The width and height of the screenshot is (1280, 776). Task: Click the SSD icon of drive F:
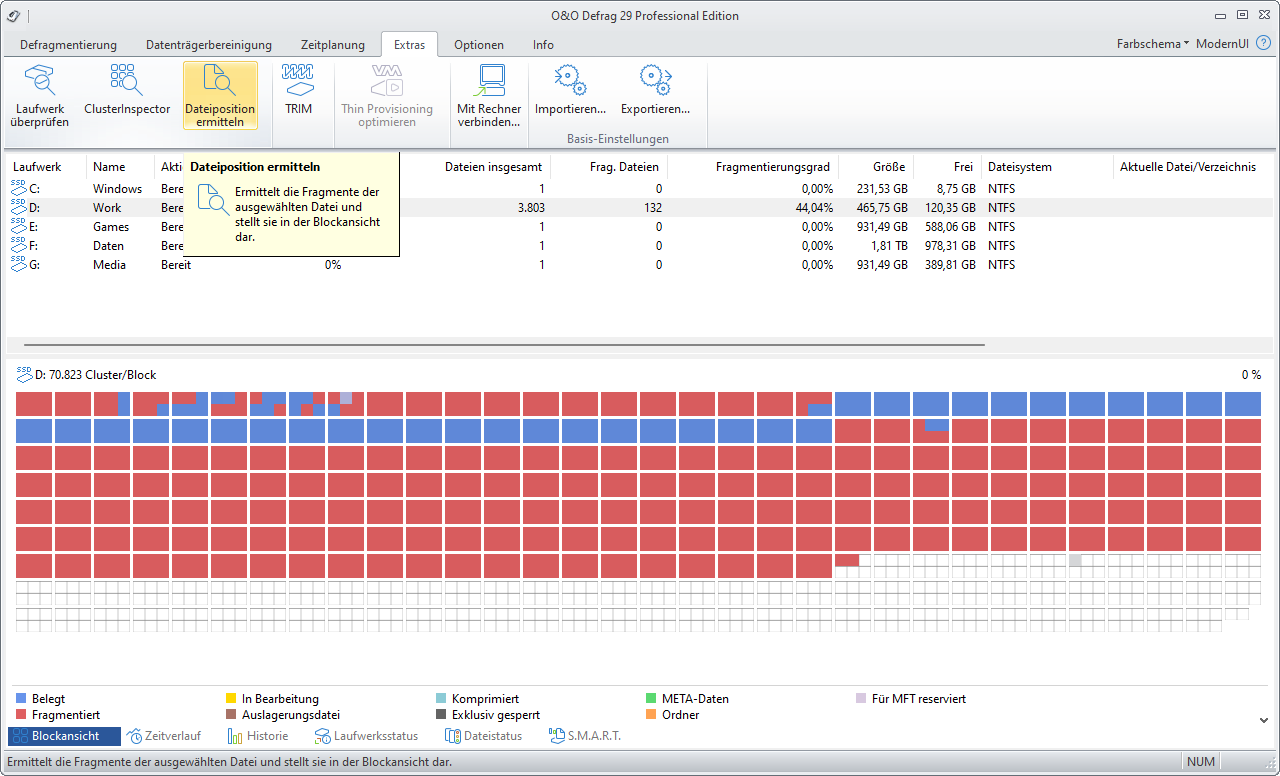point(19,244)
